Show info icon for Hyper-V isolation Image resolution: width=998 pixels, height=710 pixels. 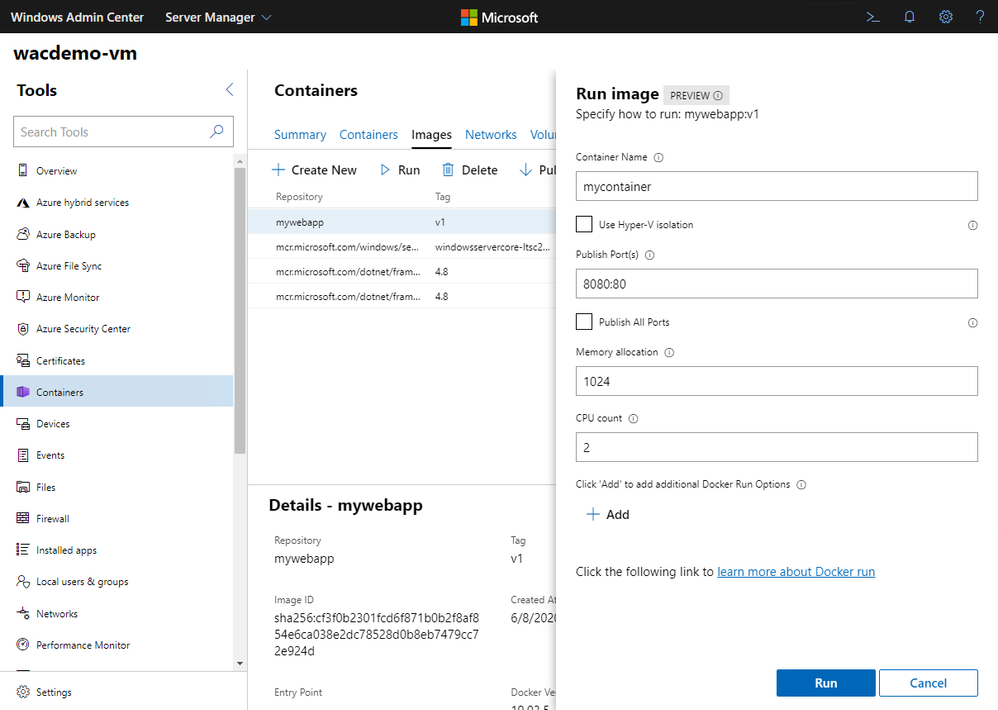pos(973,225)
